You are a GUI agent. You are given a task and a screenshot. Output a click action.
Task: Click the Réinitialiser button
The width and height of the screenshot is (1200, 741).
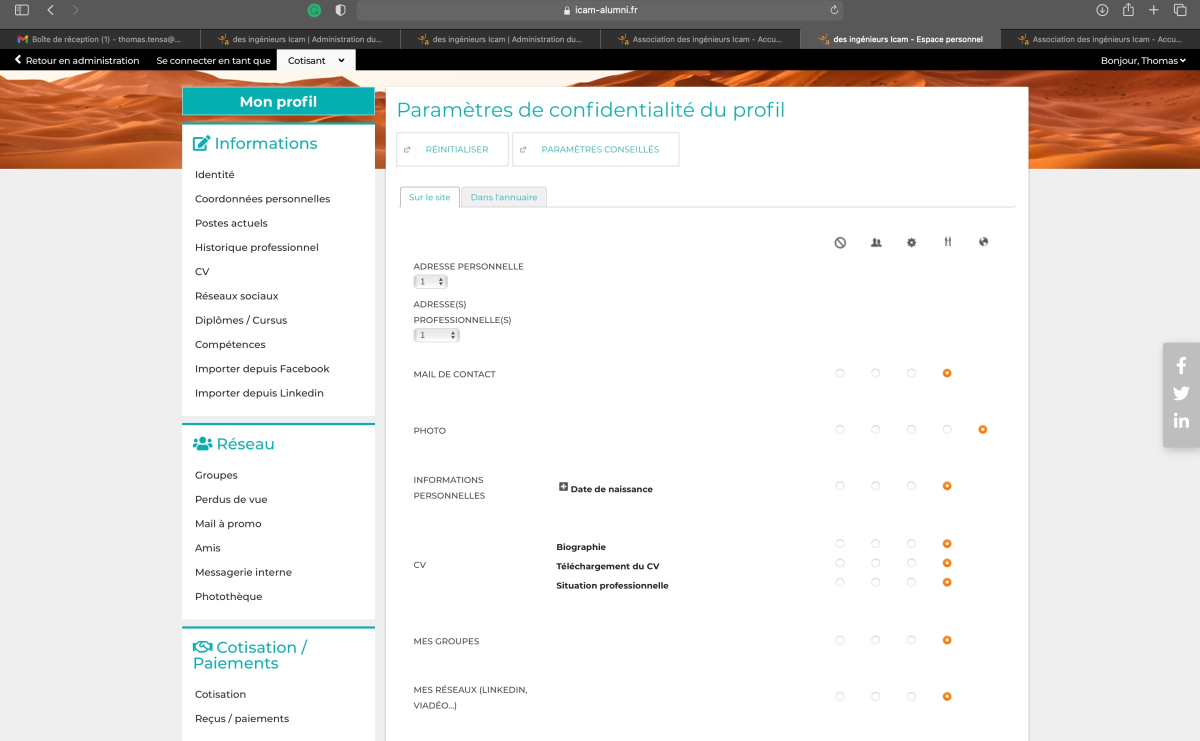[x=453, y=150]
